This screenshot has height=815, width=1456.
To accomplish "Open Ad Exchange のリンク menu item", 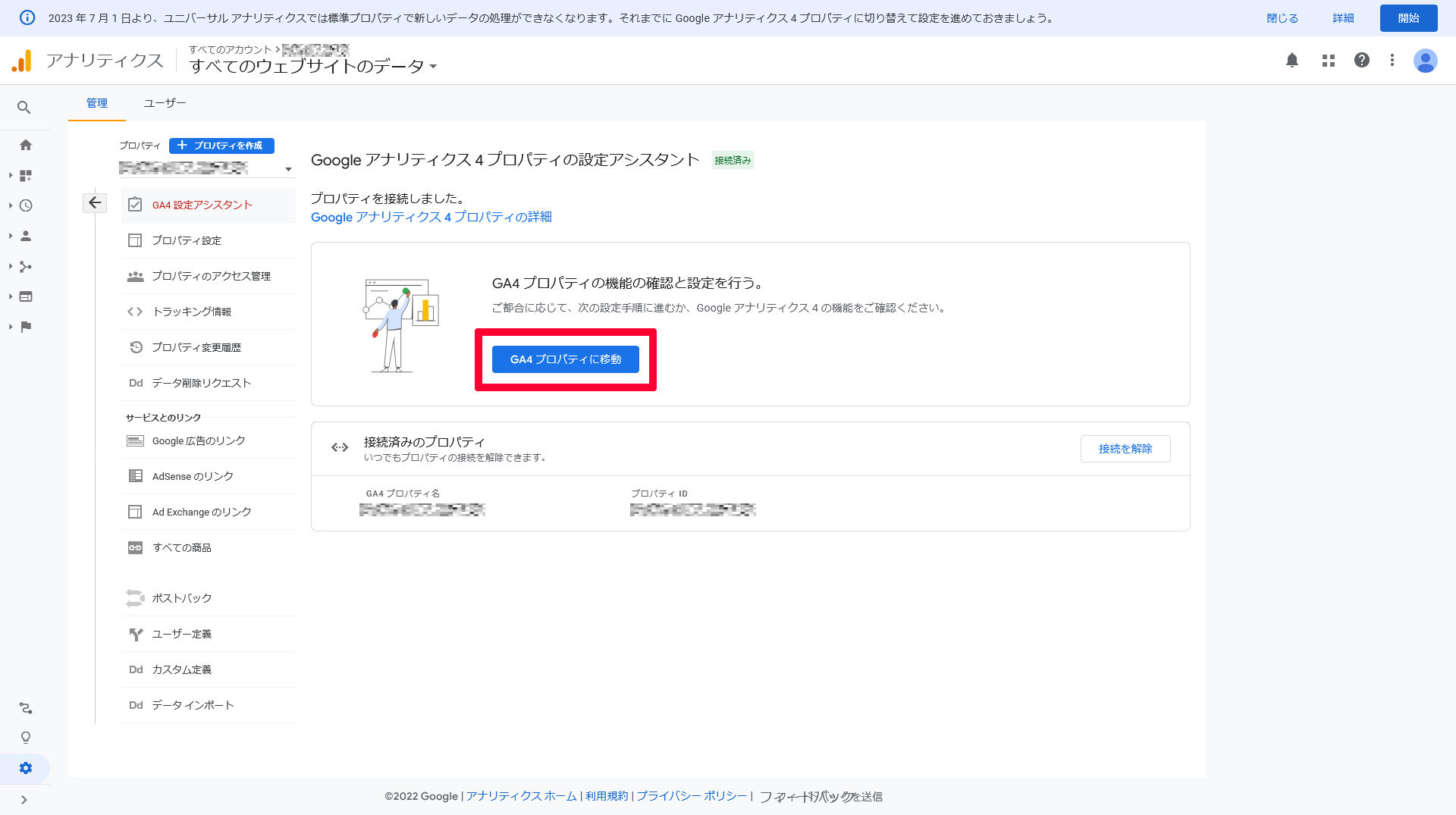I will click(209, 512).
